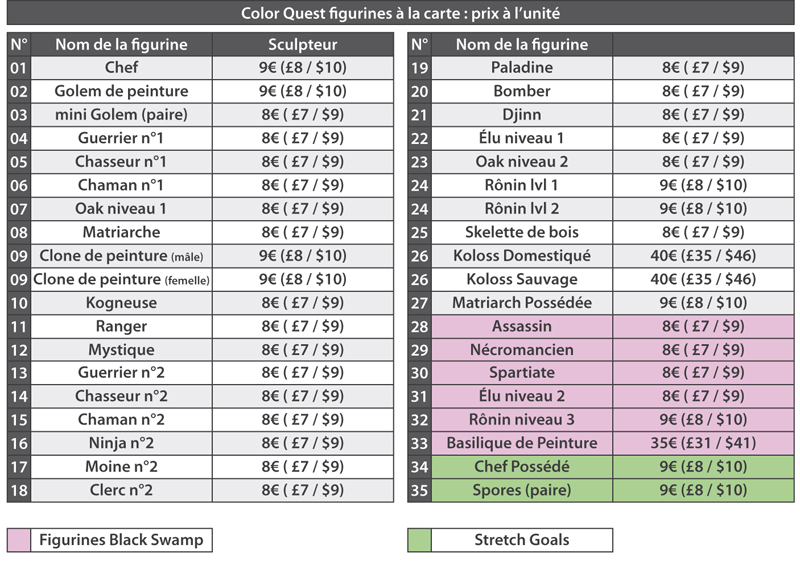Click the "Koloss Domestiqué" figurine name

click(521, 256)
